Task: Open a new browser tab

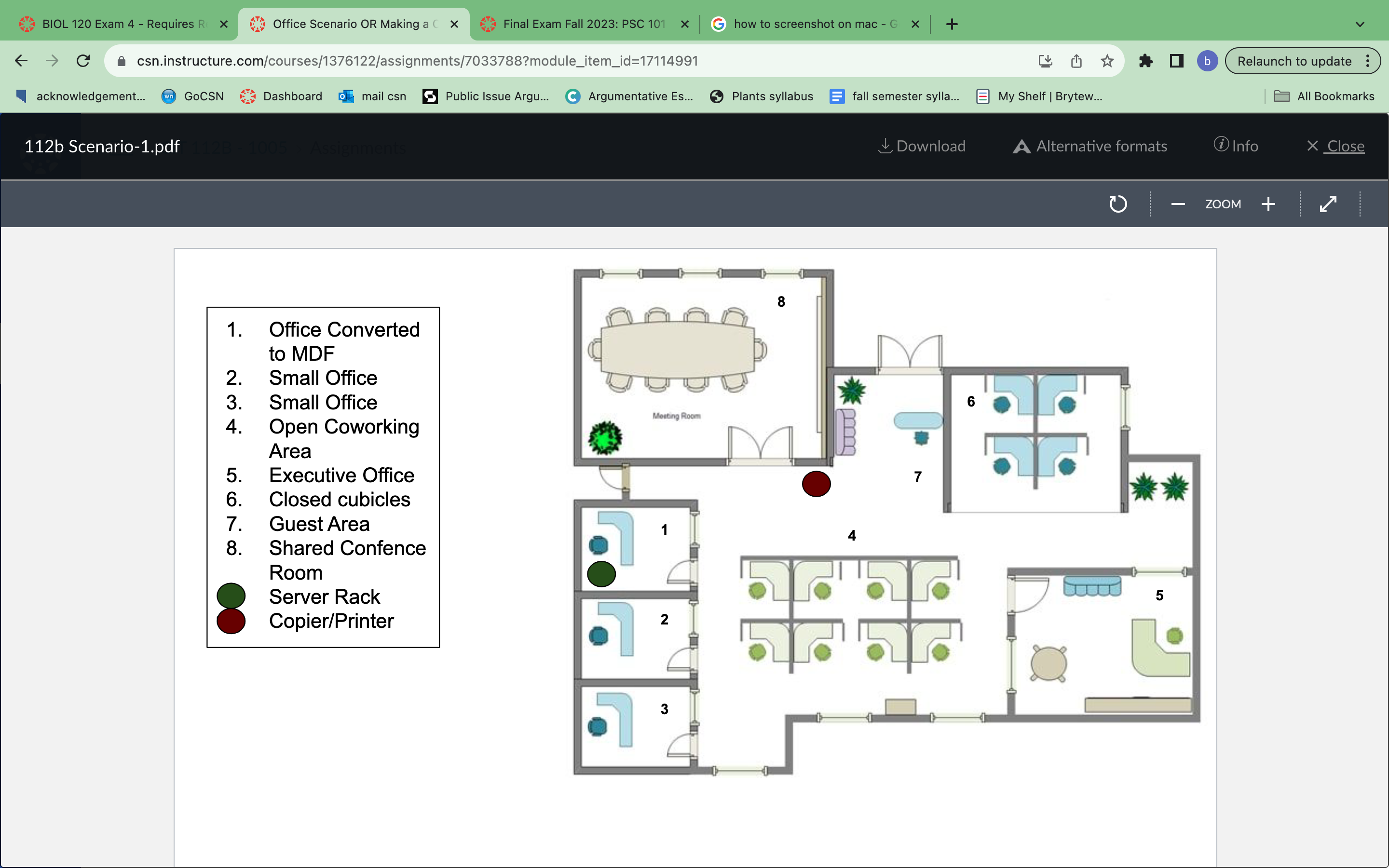Action: pos(952,24)
